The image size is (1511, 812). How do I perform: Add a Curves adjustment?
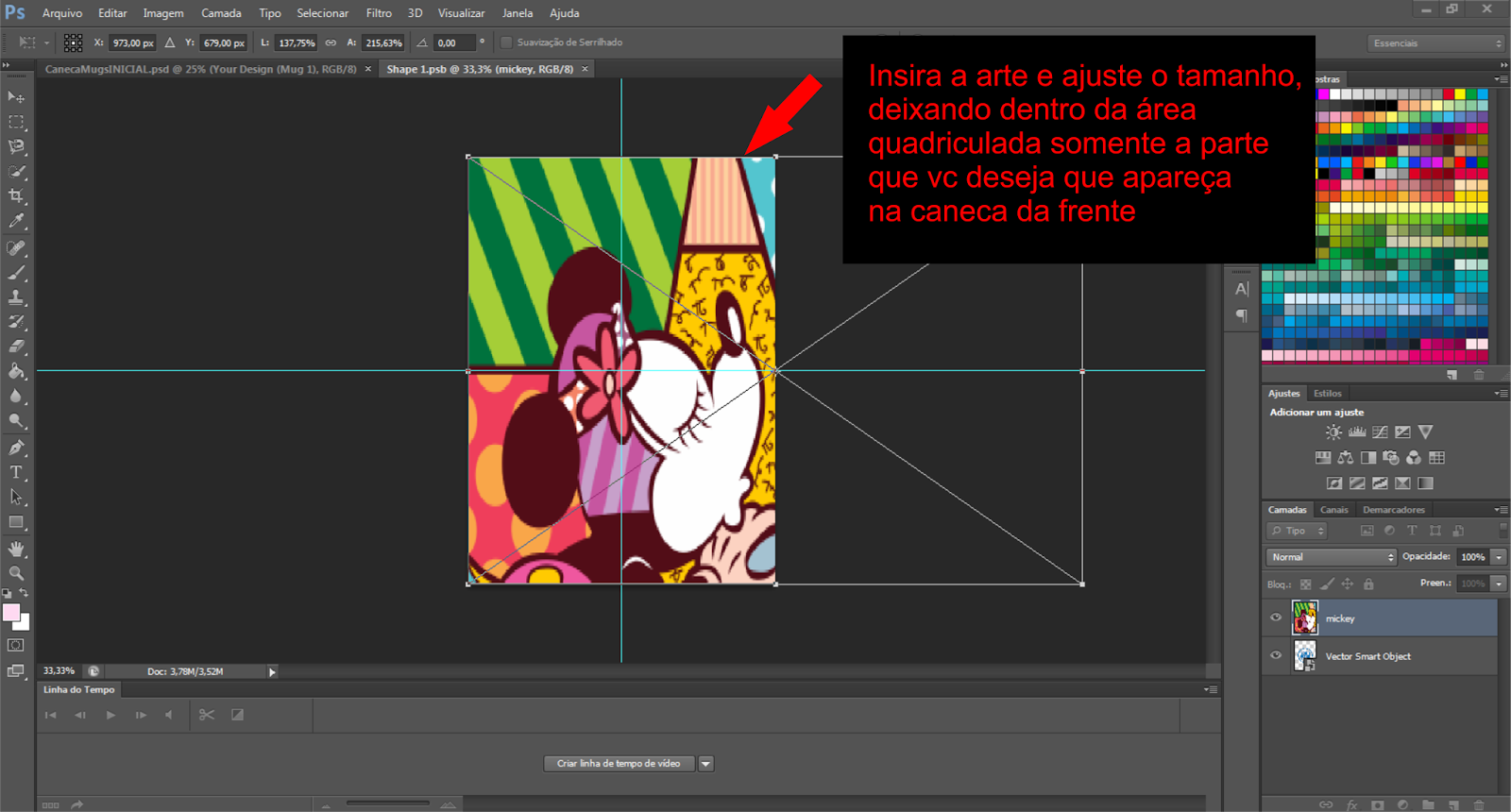coord(1380,432)
